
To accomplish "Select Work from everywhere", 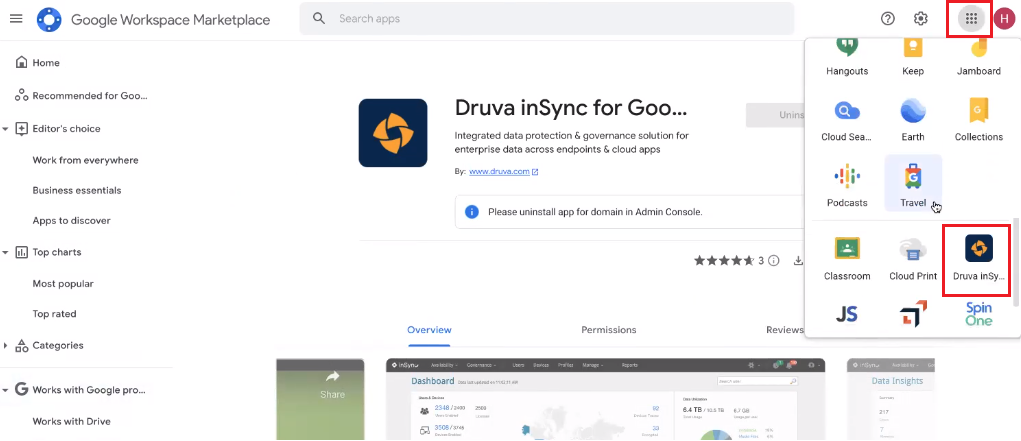I will click(85, 160).
